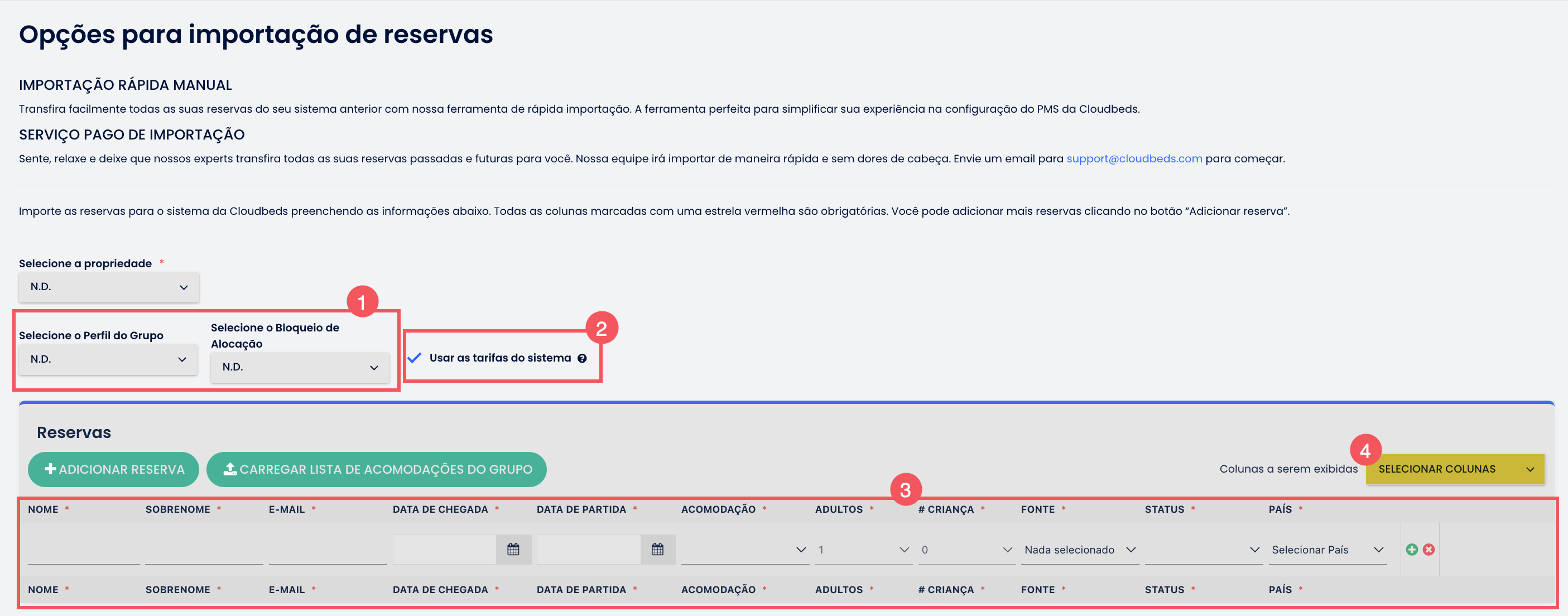Open the Fonte Nada selecionado dropdown

pyautogui.click(x=1080, y=549)
